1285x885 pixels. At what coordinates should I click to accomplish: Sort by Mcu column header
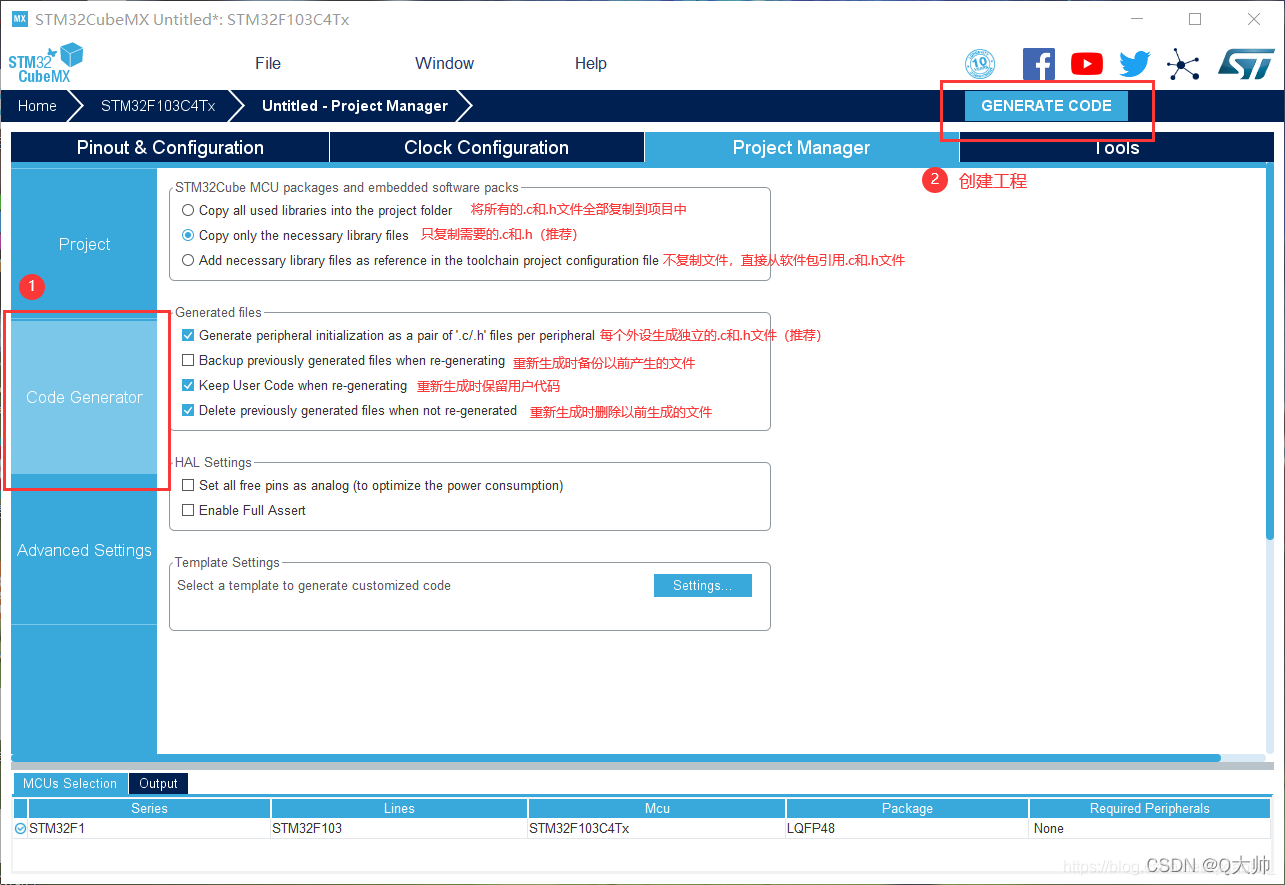tap(657, 808)
